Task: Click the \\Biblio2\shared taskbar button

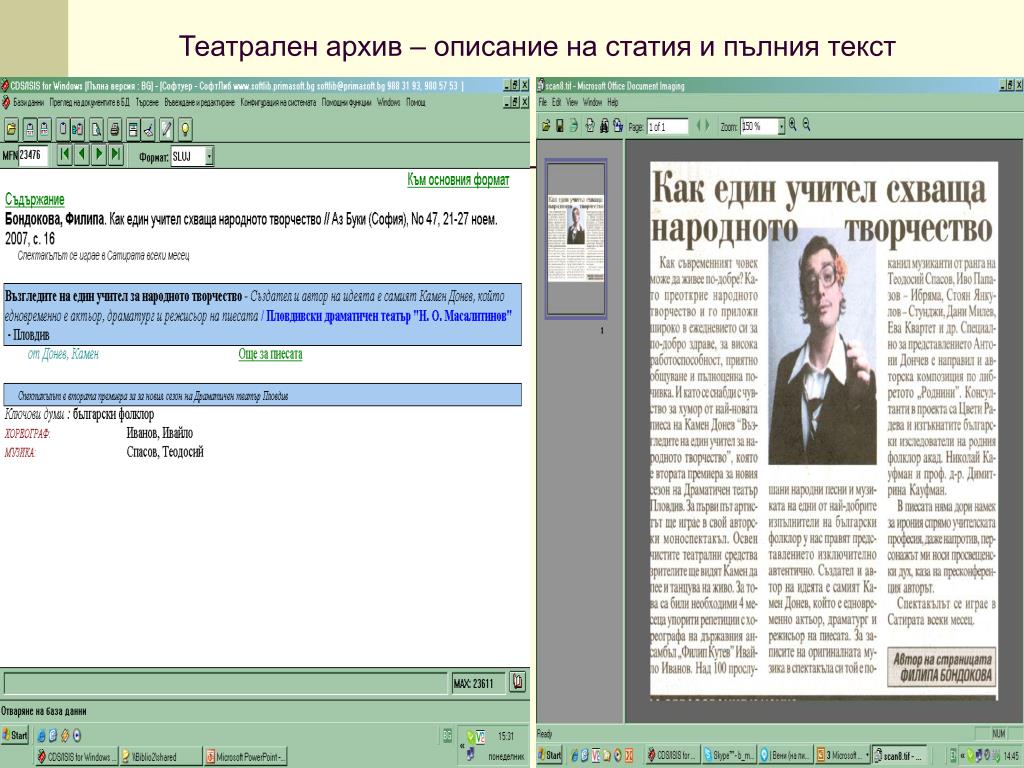Action: pos(160,757)
